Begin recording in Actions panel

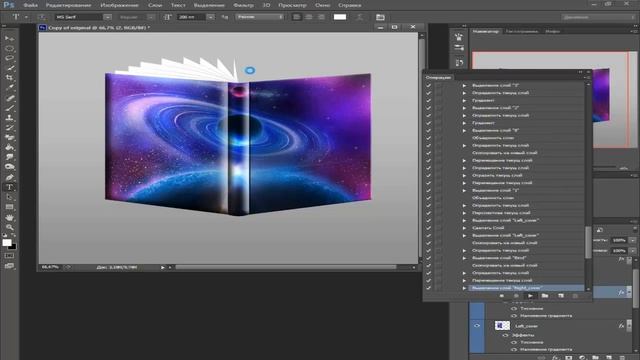(516, 296)
